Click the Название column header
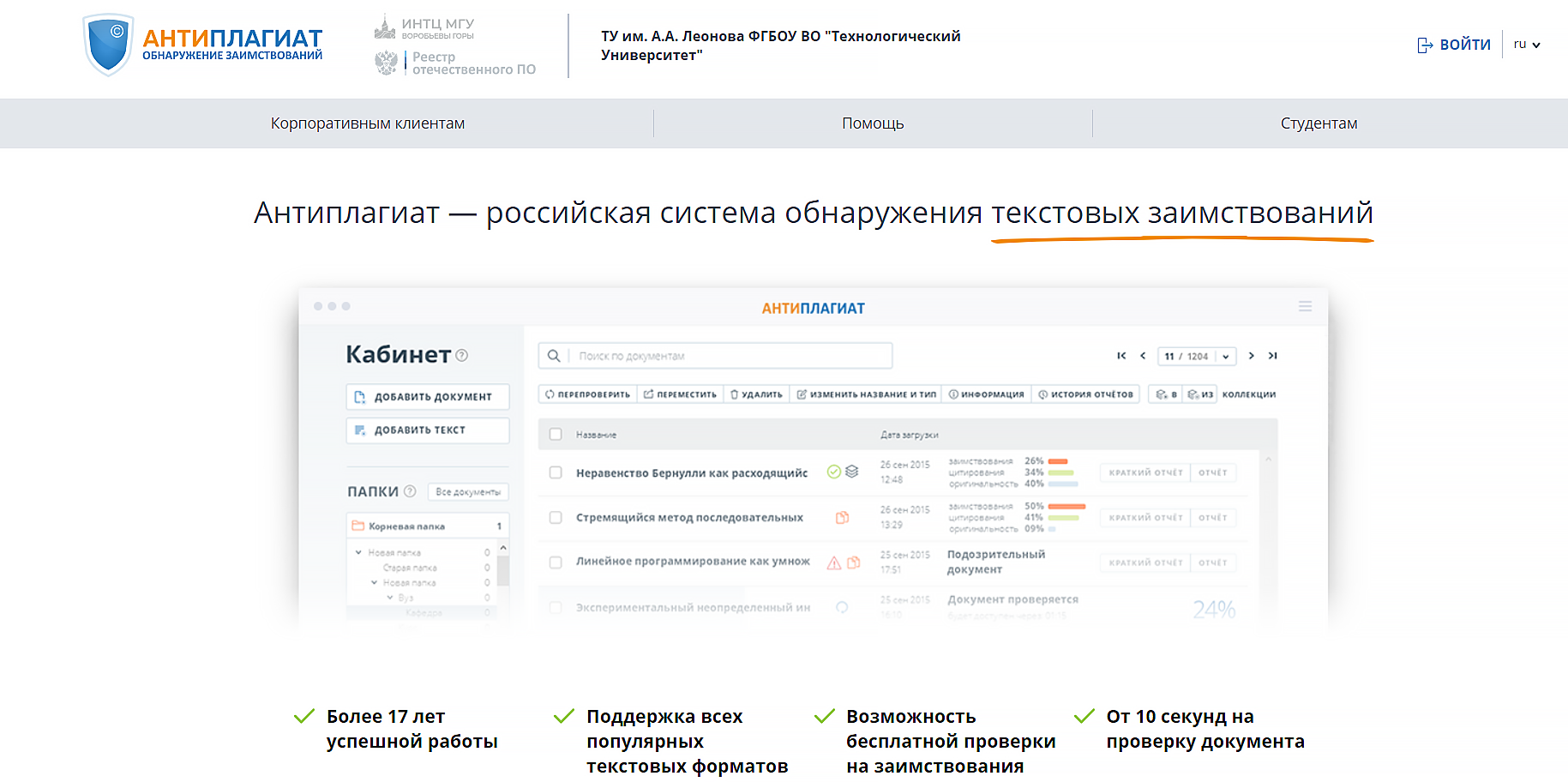Screen dimensions: 1568x782 coord(596,435)
